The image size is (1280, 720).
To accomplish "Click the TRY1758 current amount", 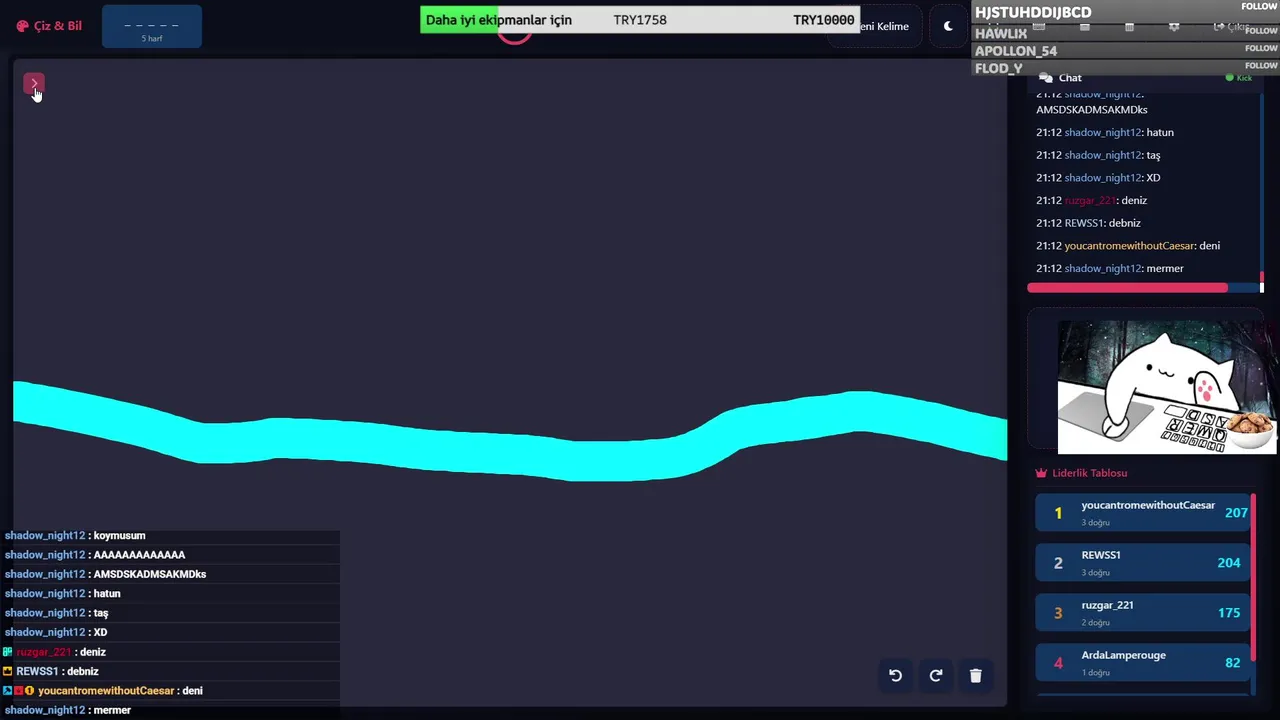I will tap(640, 20).
